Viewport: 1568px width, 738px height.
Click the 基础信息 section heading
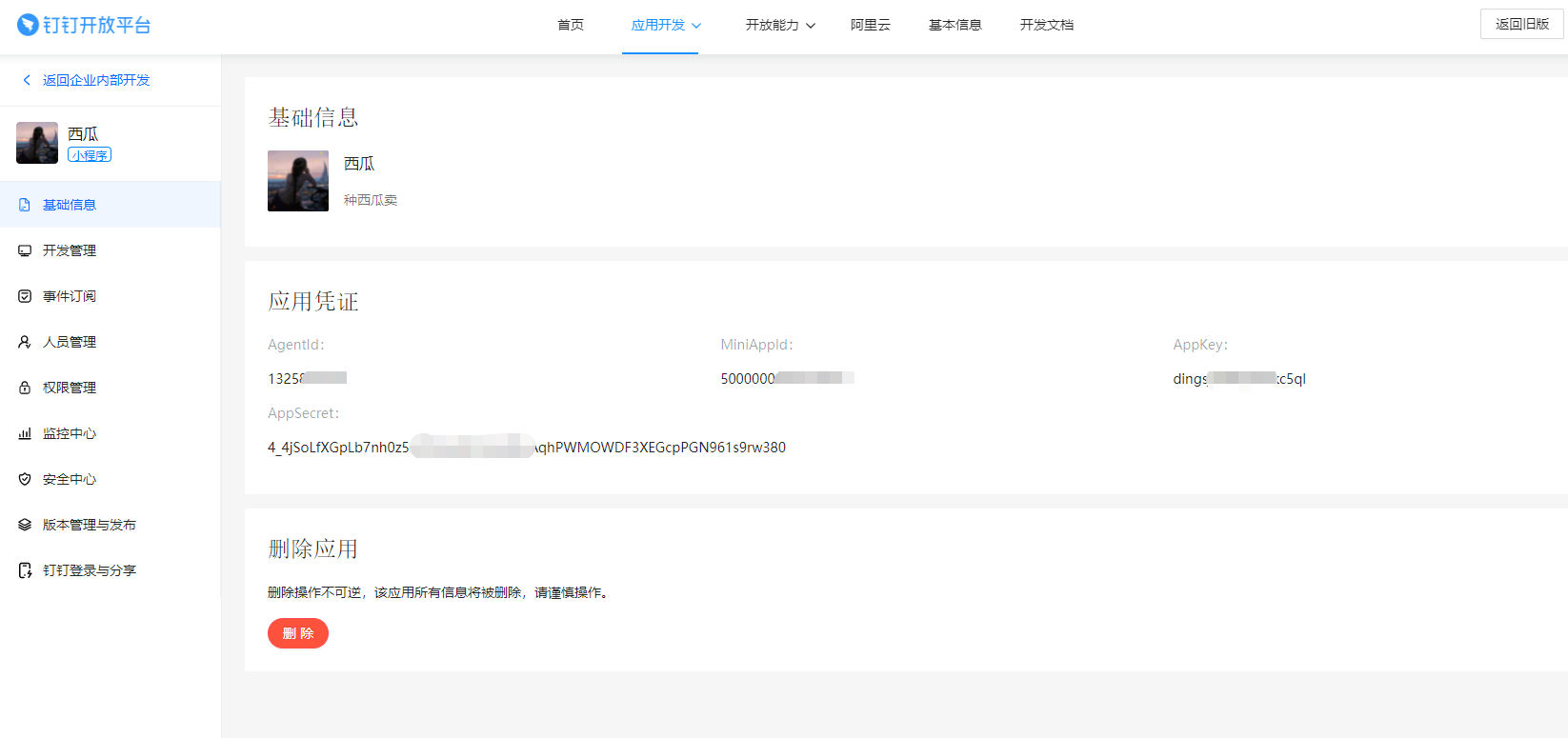pos(313,117)
